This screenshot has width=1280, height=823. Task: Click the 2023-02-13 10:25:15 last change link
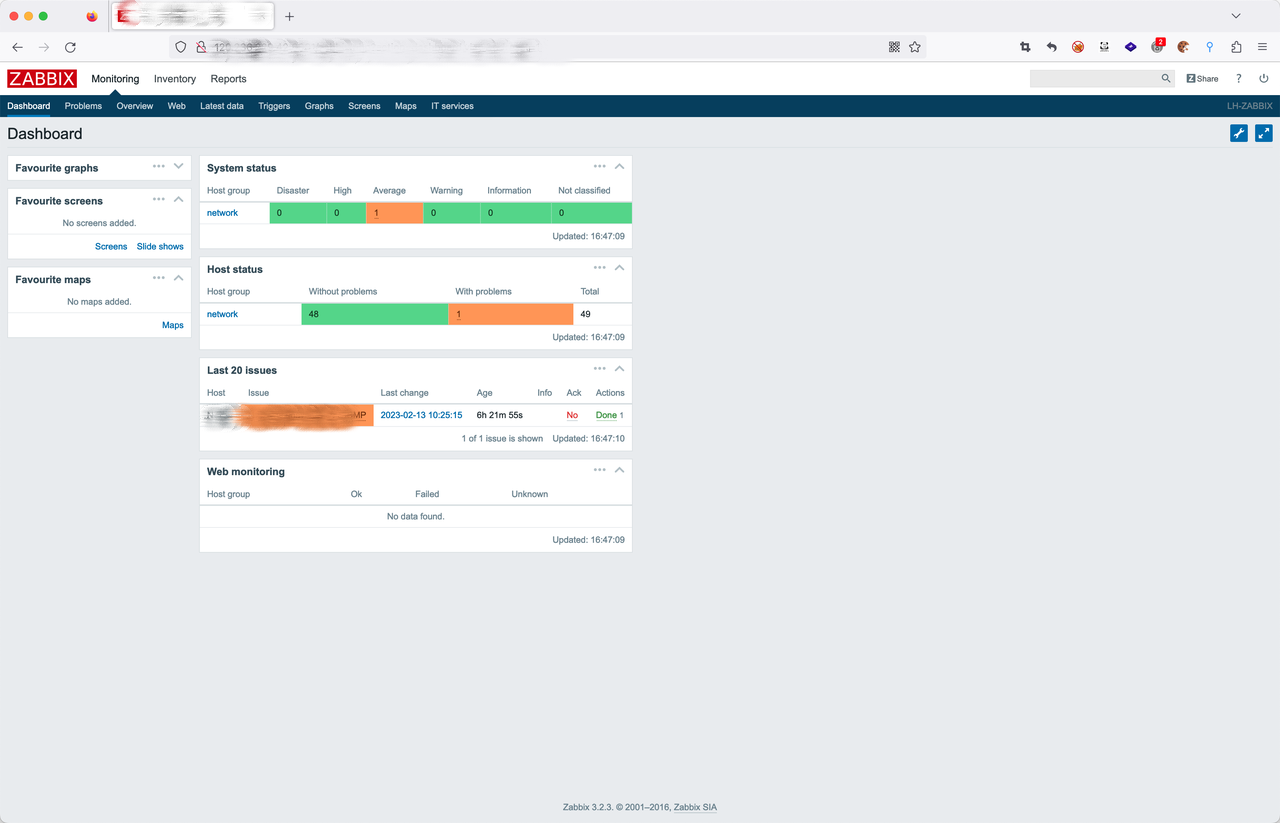(x=421, y=415)
